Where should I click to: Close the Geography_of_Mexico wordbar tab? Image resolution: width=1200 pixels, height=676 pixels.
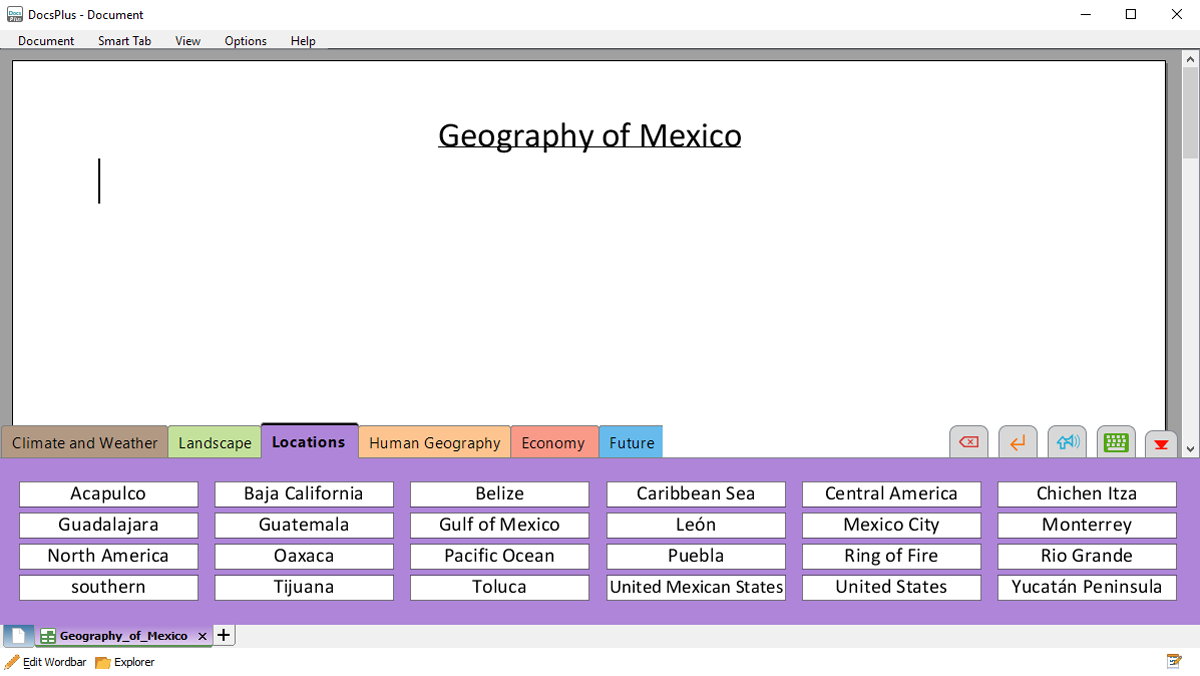coord(202,636)
